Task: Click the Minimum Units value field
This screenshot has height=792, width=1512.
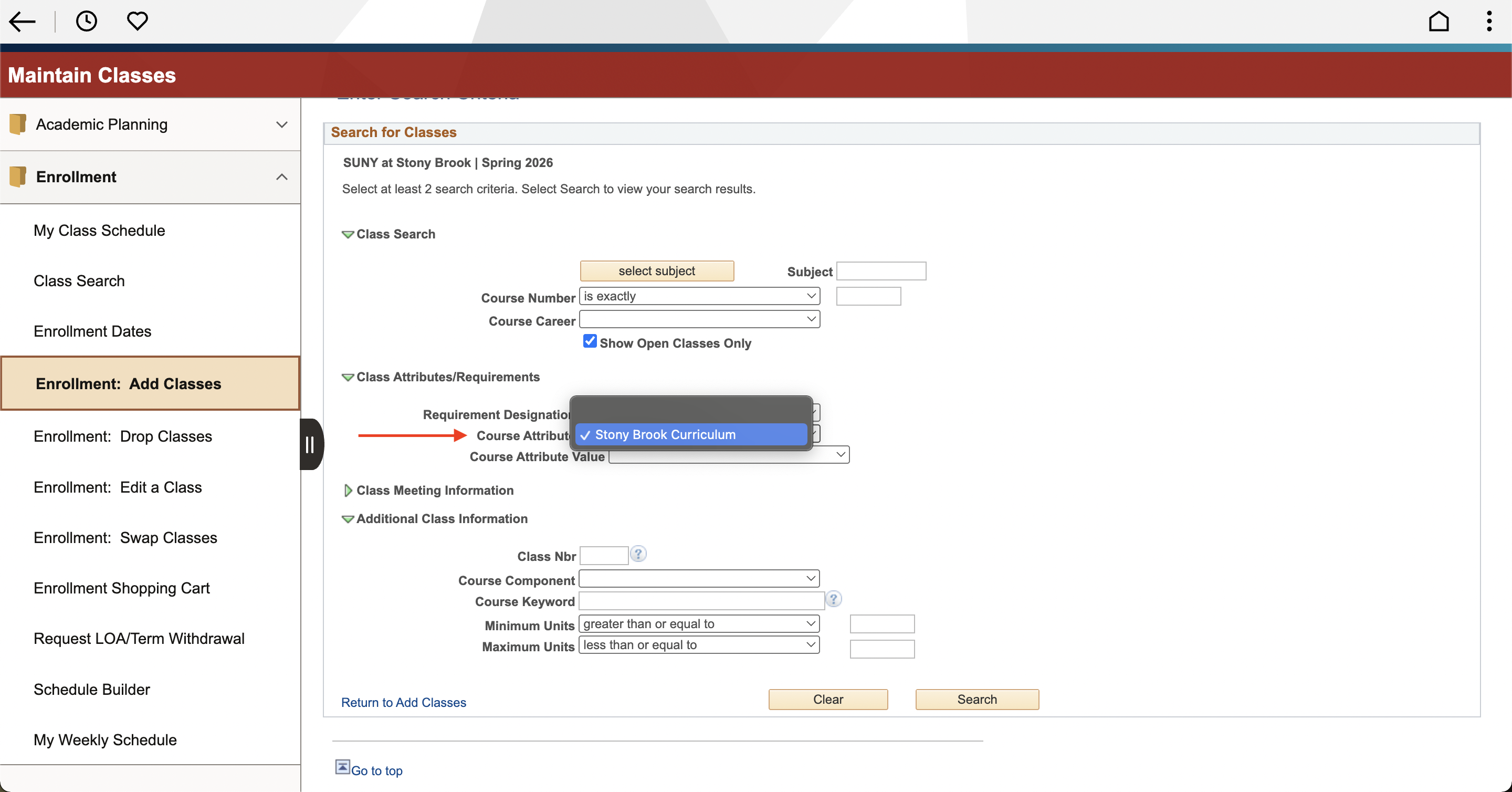Action: pyautogui.click(x=882, y=624)
